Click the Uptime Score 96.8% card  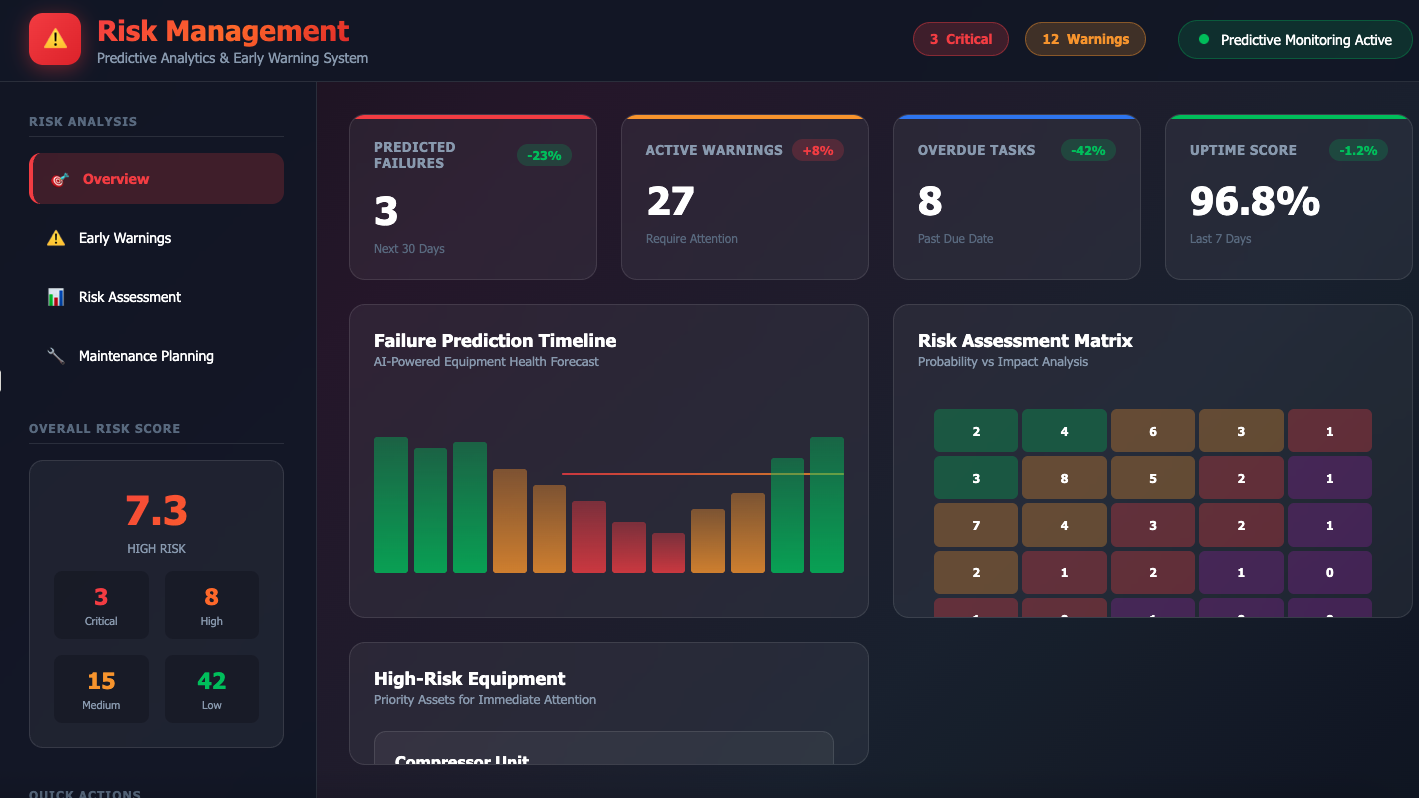[x=1288, y=198]
